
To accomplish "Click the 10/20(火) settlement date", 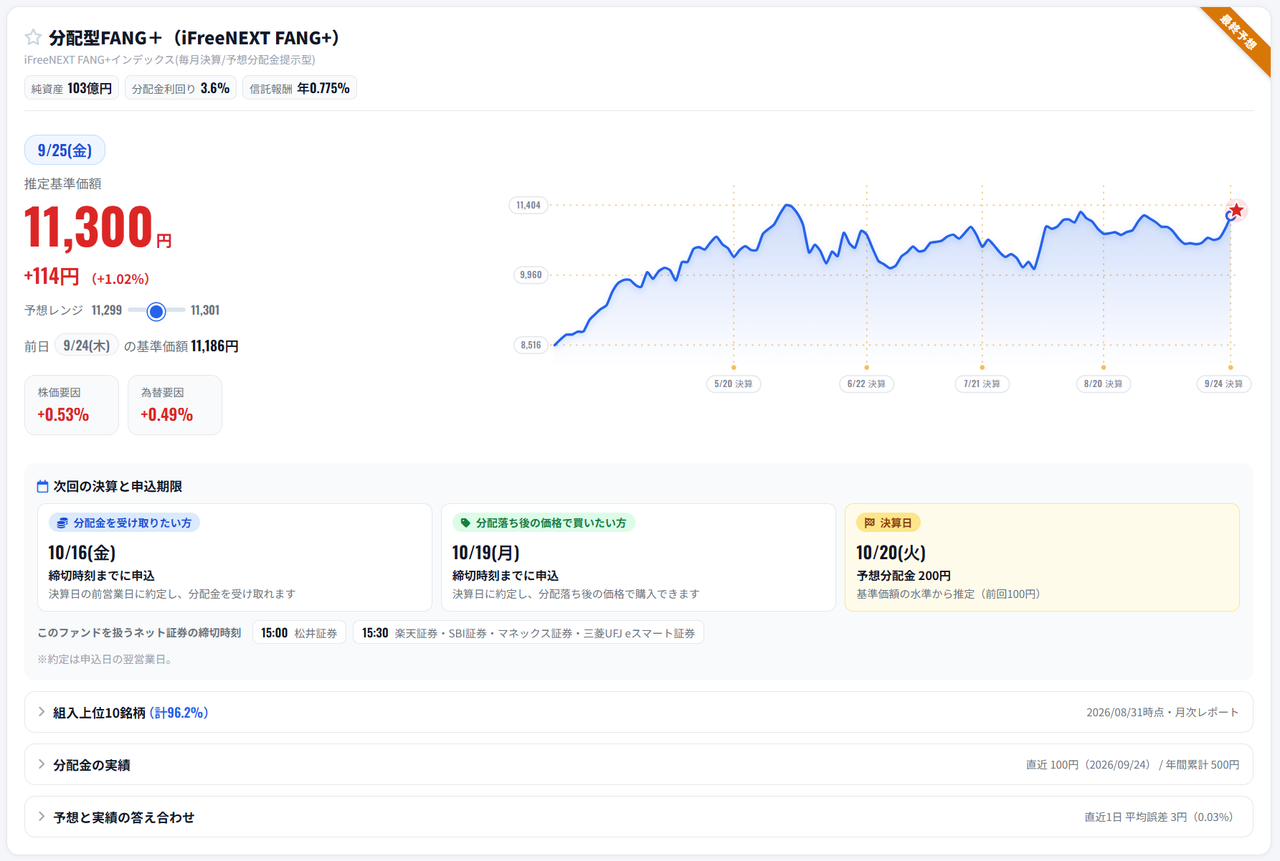I will [x=891, y=553].
